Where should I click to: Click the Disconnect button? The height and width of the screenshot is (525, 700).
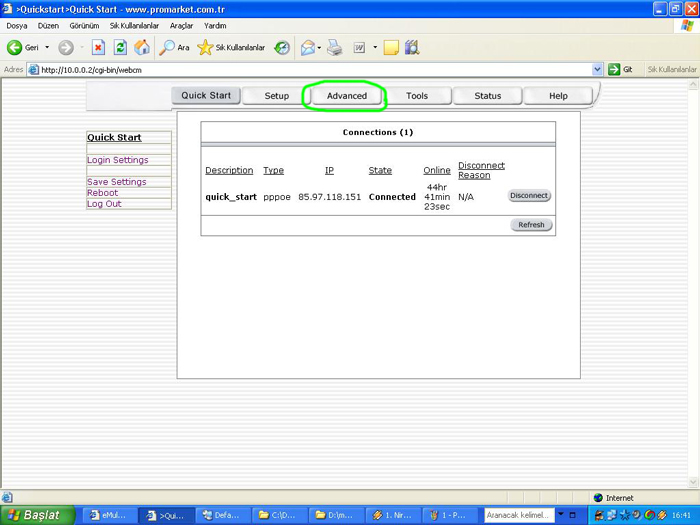[x=529, y=196]
